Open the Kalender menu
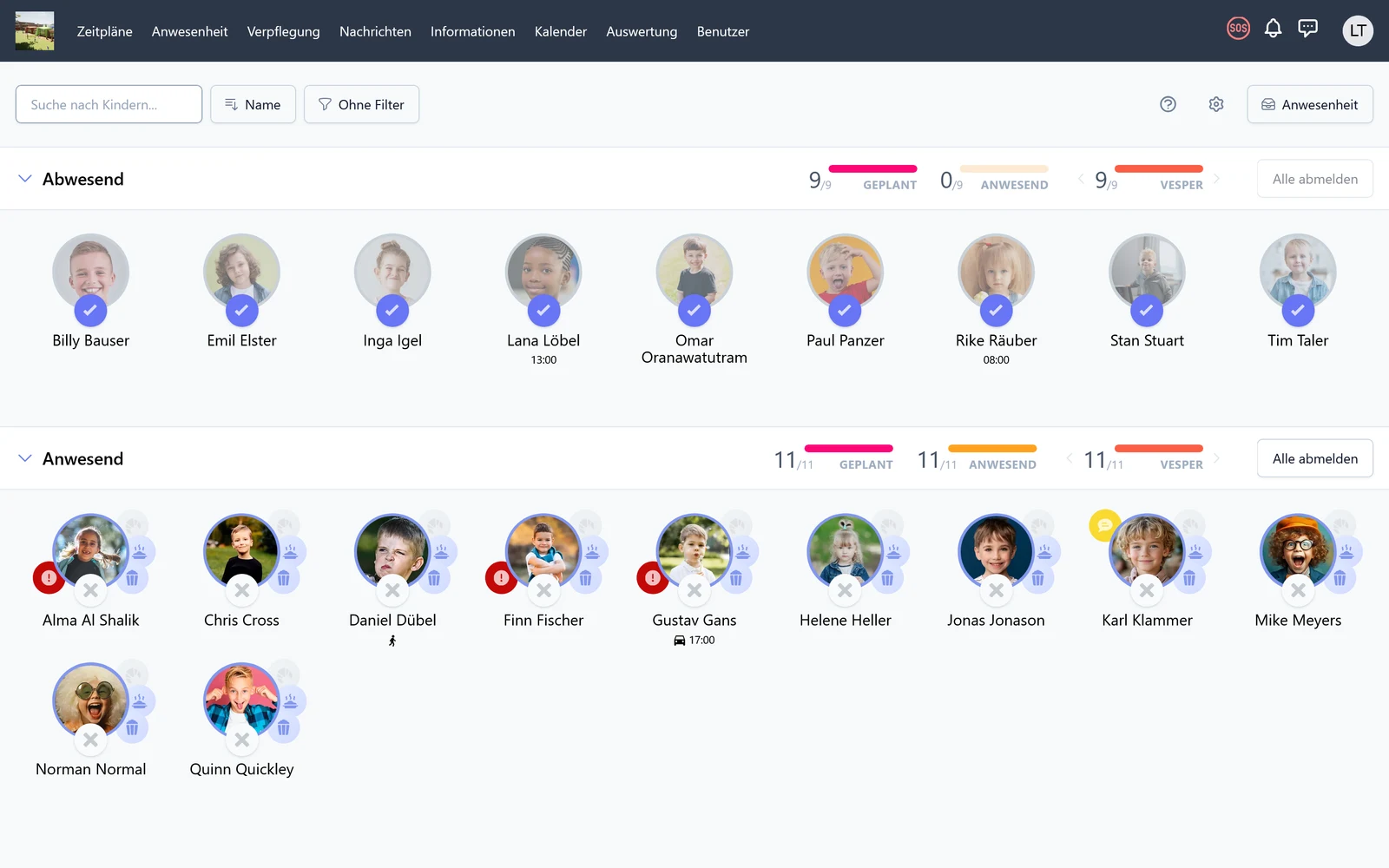This screenshot has height=868, width=1389. point(560,31)
